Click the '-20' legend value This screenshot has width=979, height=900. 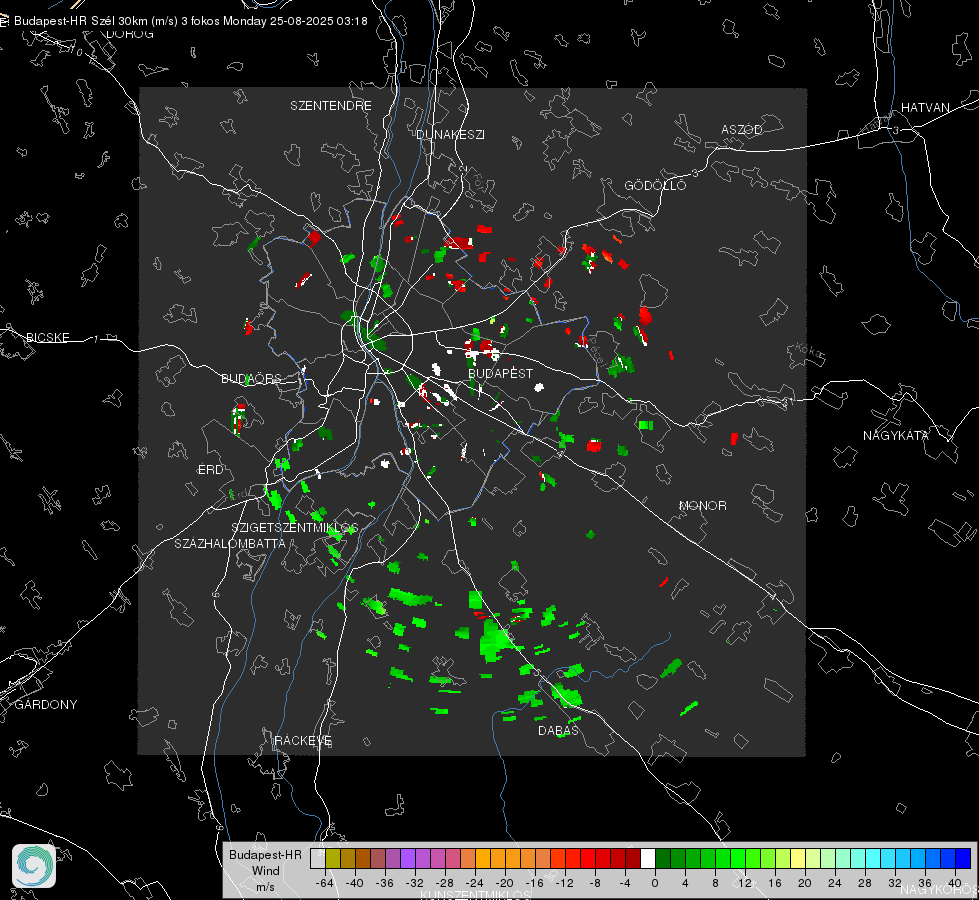point(504,883)
